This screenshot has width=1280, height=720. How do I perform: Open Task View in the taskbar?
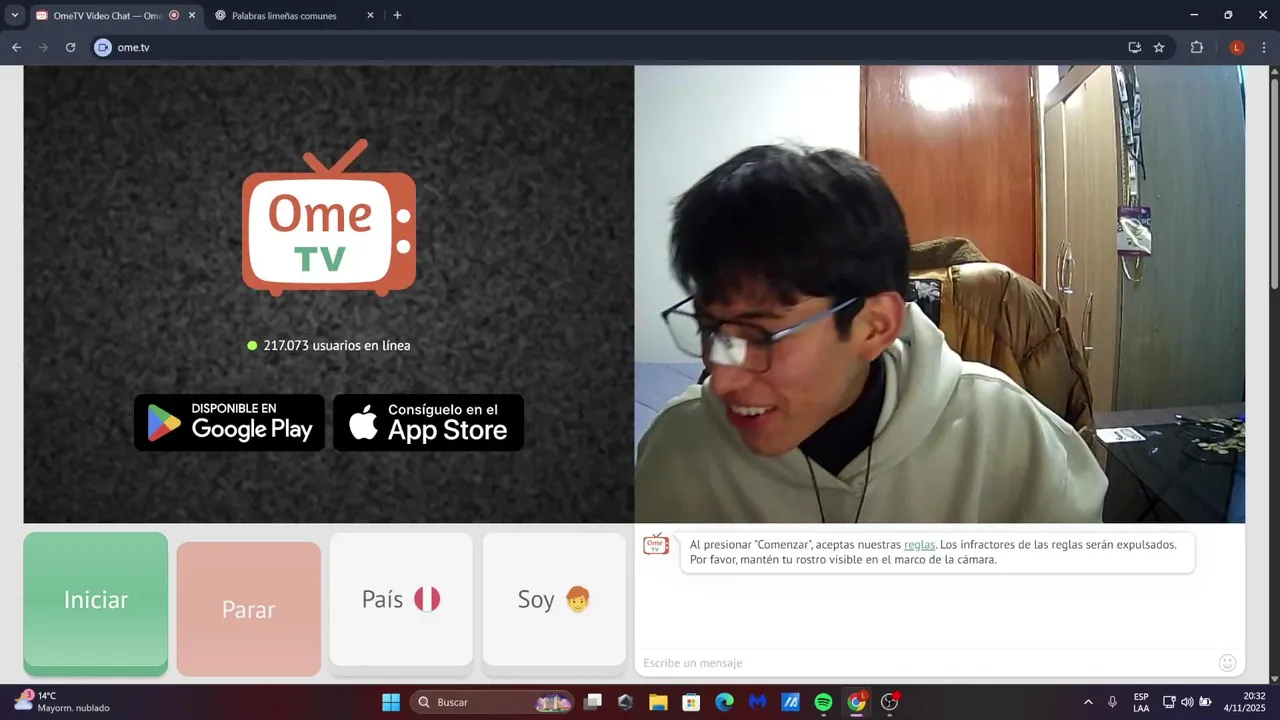[x=593, y=702]
